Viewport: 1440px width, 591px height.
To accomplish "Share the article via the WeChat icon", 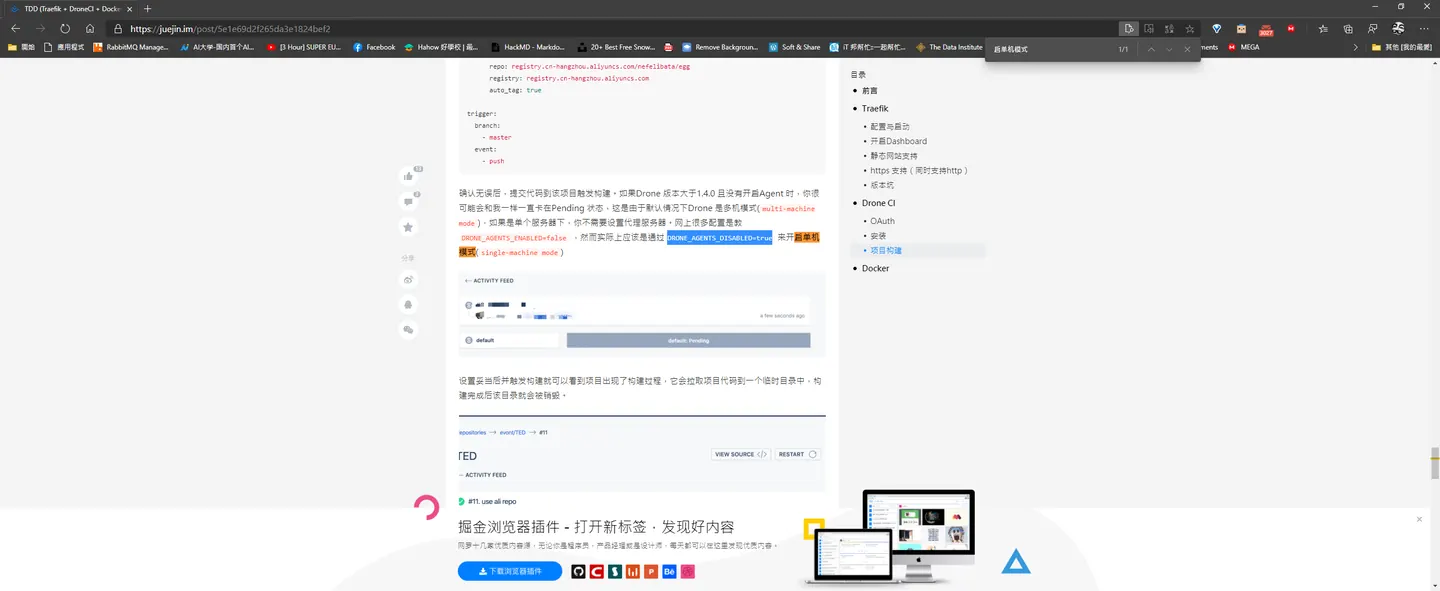I will 408,329.
